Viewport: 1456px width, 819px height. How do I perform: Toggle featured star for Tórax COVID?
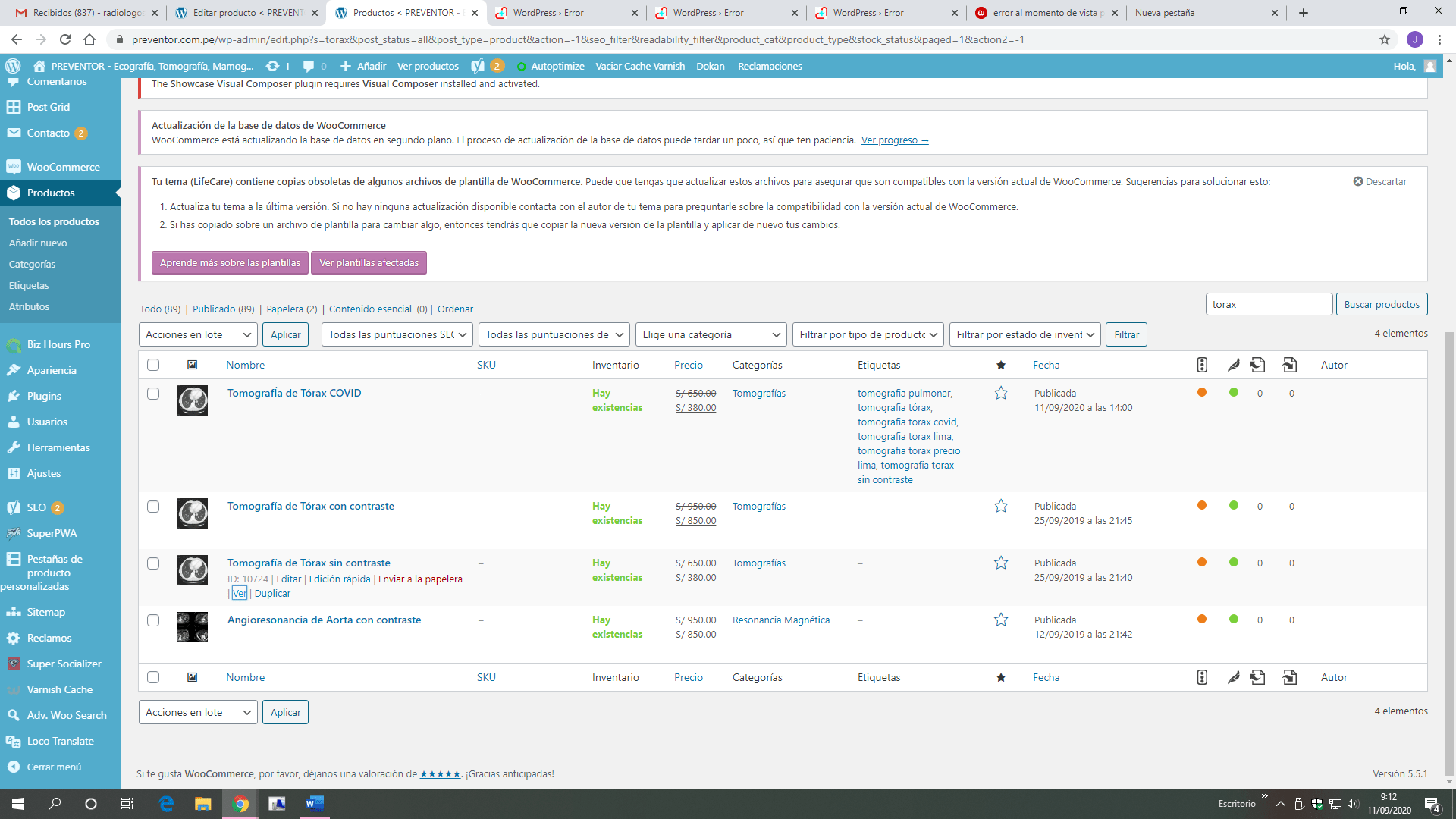pos(1001,393)
